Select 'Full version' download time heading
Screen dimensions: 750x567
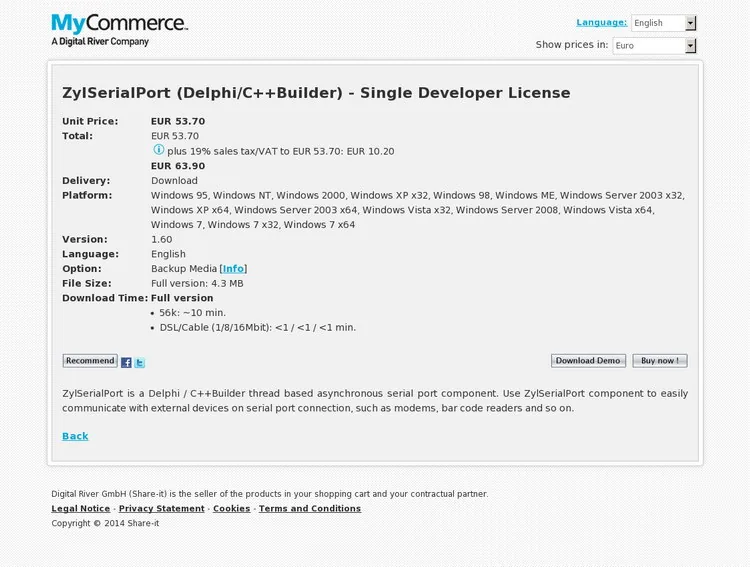182,298
